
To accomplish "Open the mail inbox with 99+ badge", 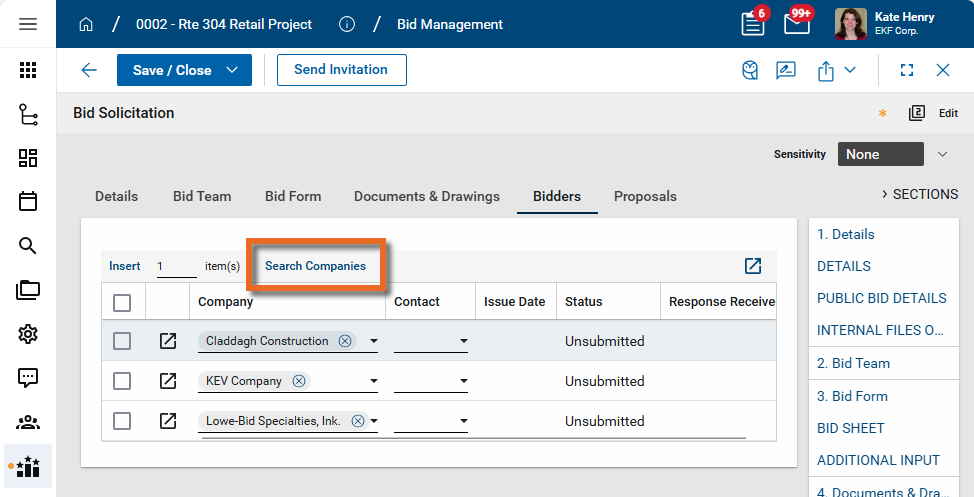I will (x=797, y=23).
